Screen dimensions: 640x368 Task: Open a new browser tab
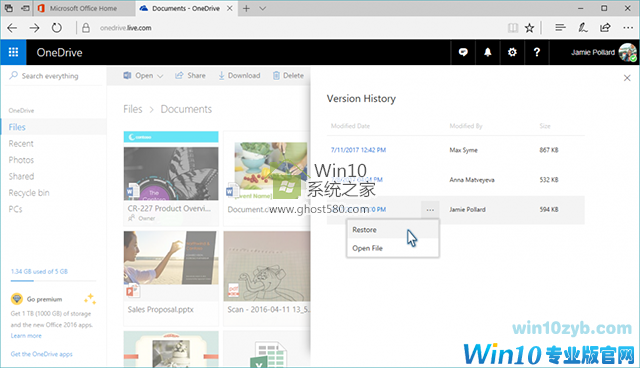pyautogui.click(x=246, y=8)
